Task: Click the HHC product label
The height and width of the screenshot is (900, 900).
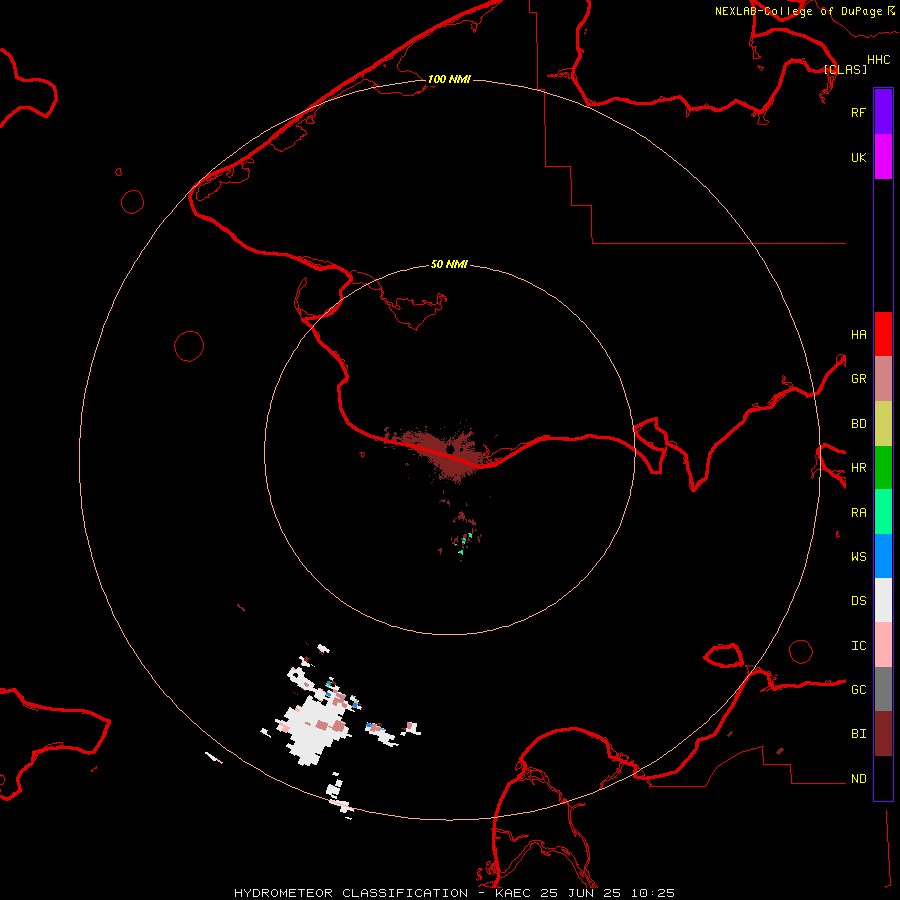Action: pyautogui.click(x=878, y=60)
